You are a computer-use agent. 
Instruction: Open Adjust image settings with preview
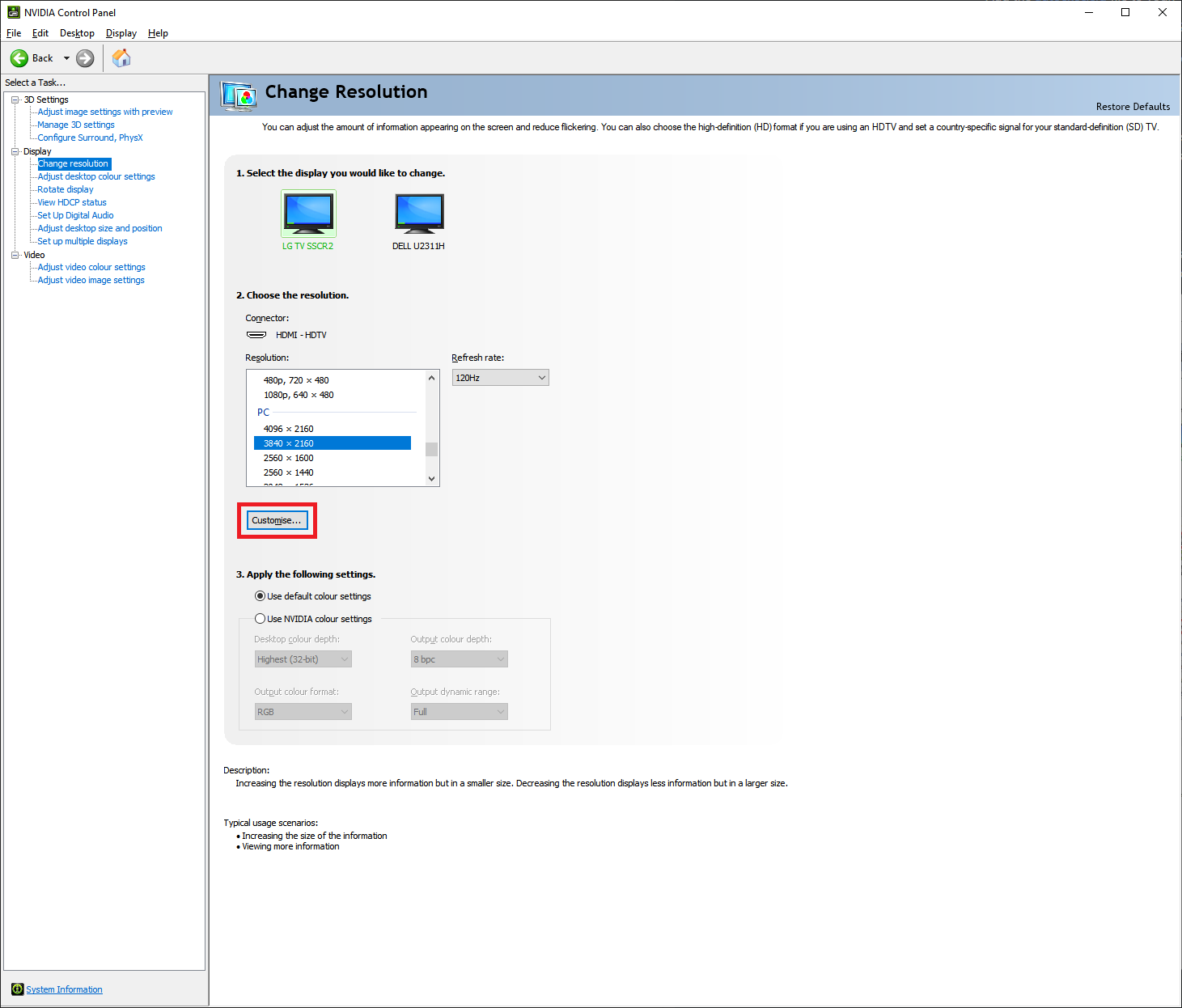tap(105, 112)
